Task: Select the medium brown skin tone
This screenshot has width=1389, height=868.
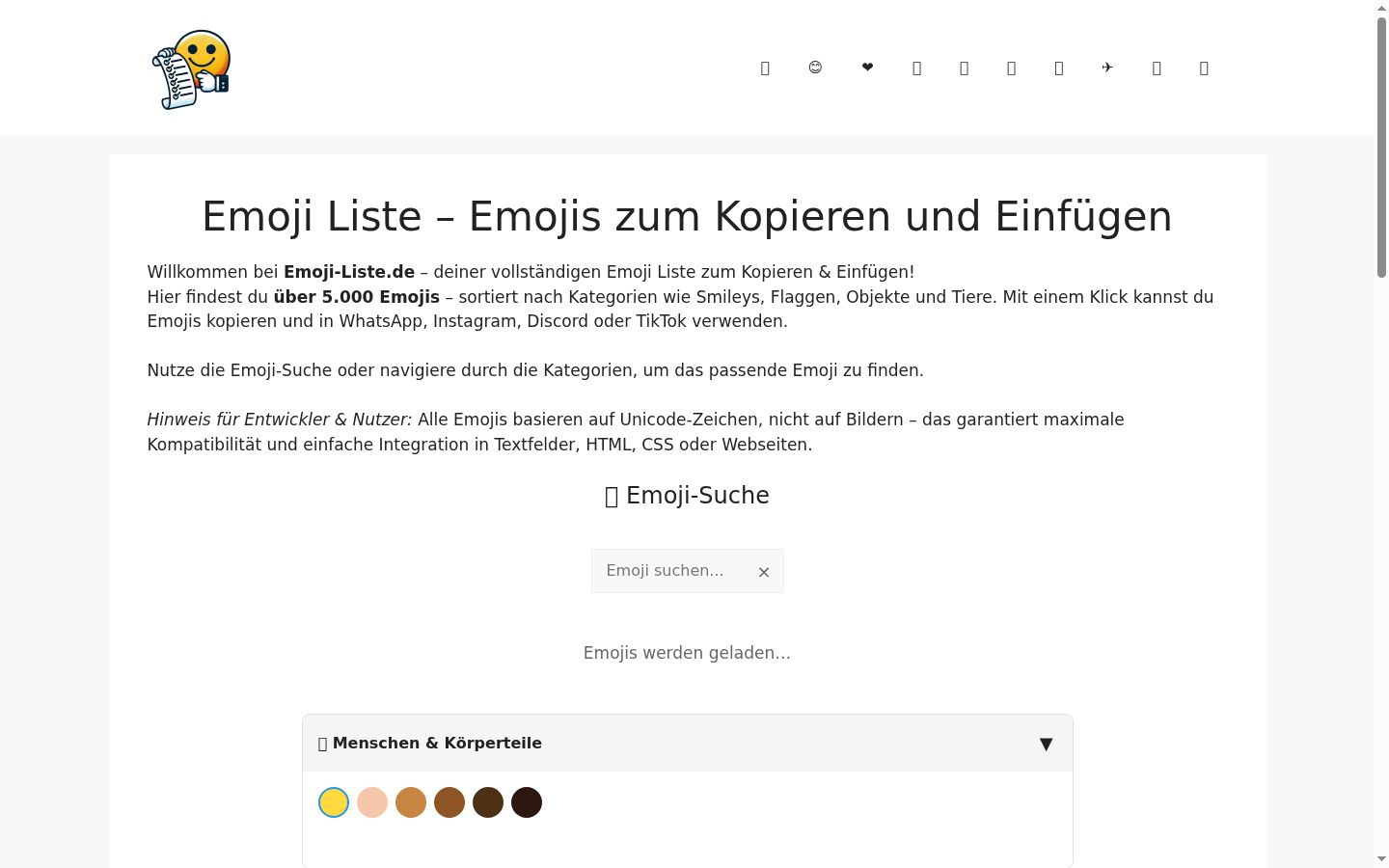Action: tap(449, 802)
